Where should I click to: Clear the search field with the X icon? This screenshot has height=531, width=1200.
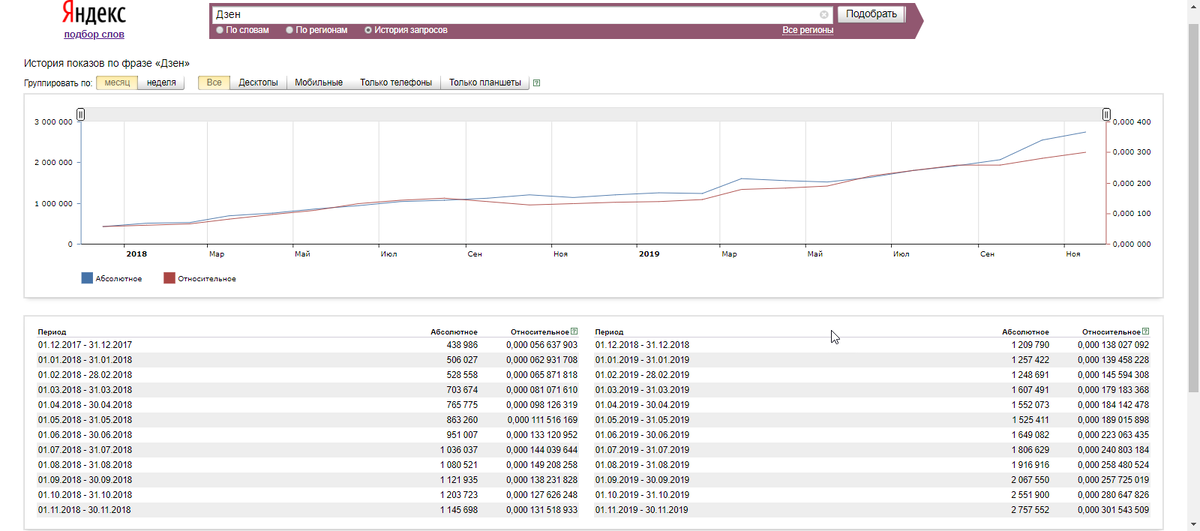[824, 15]
